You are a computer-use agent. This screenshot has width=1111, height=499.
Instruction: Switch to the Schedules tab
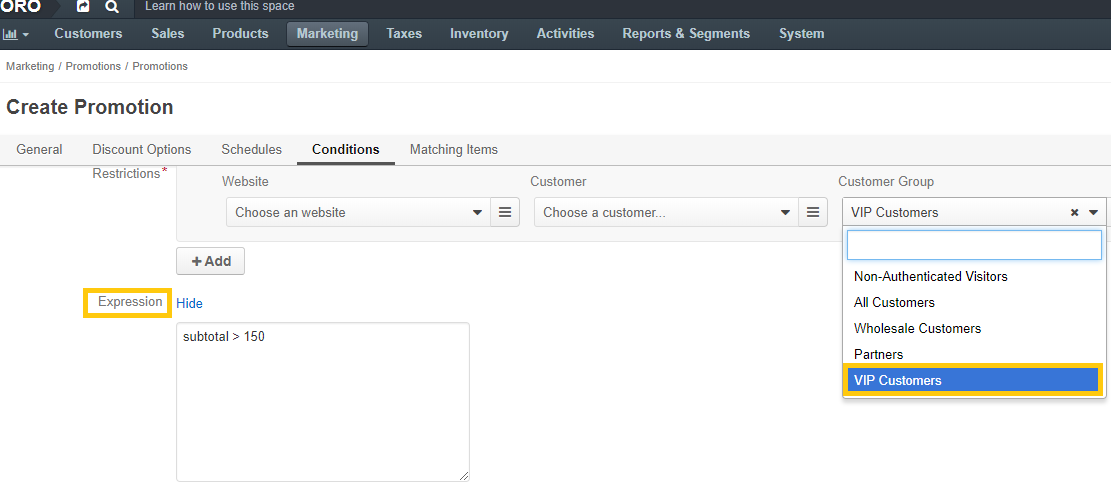coord(252,150)
